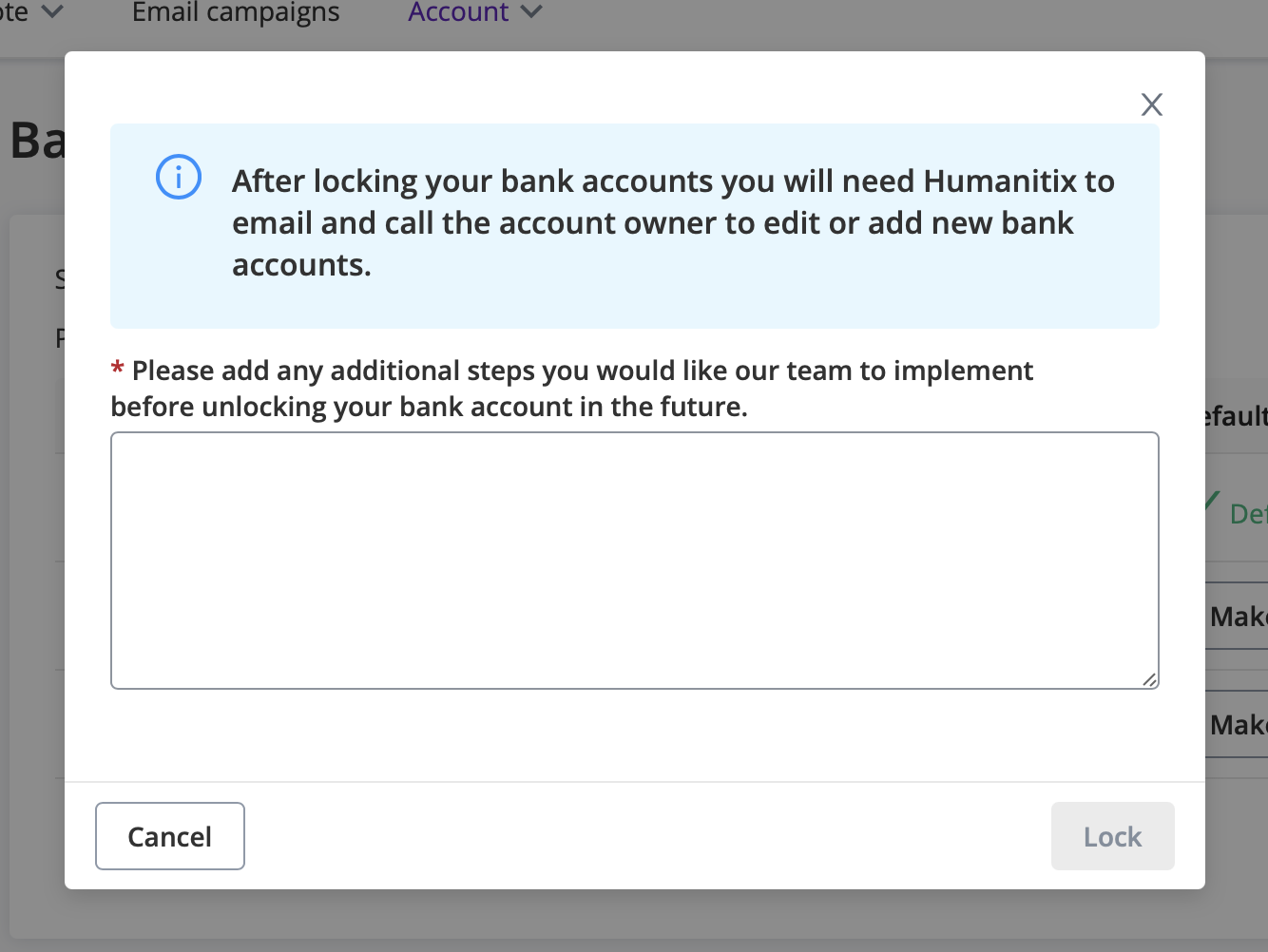Click the first partially hidden Make button

point(1237,616)
